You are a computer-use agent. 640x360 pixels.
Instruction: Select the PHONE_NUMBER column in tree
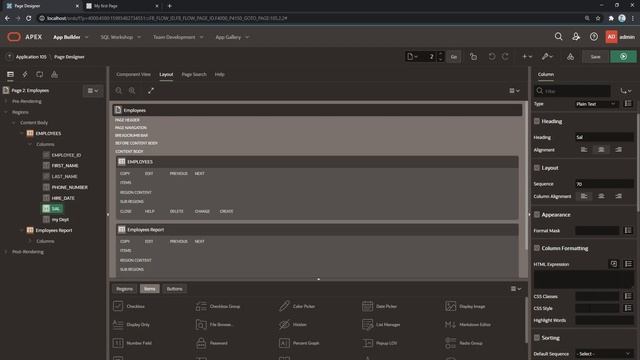[x=69, y=187]
